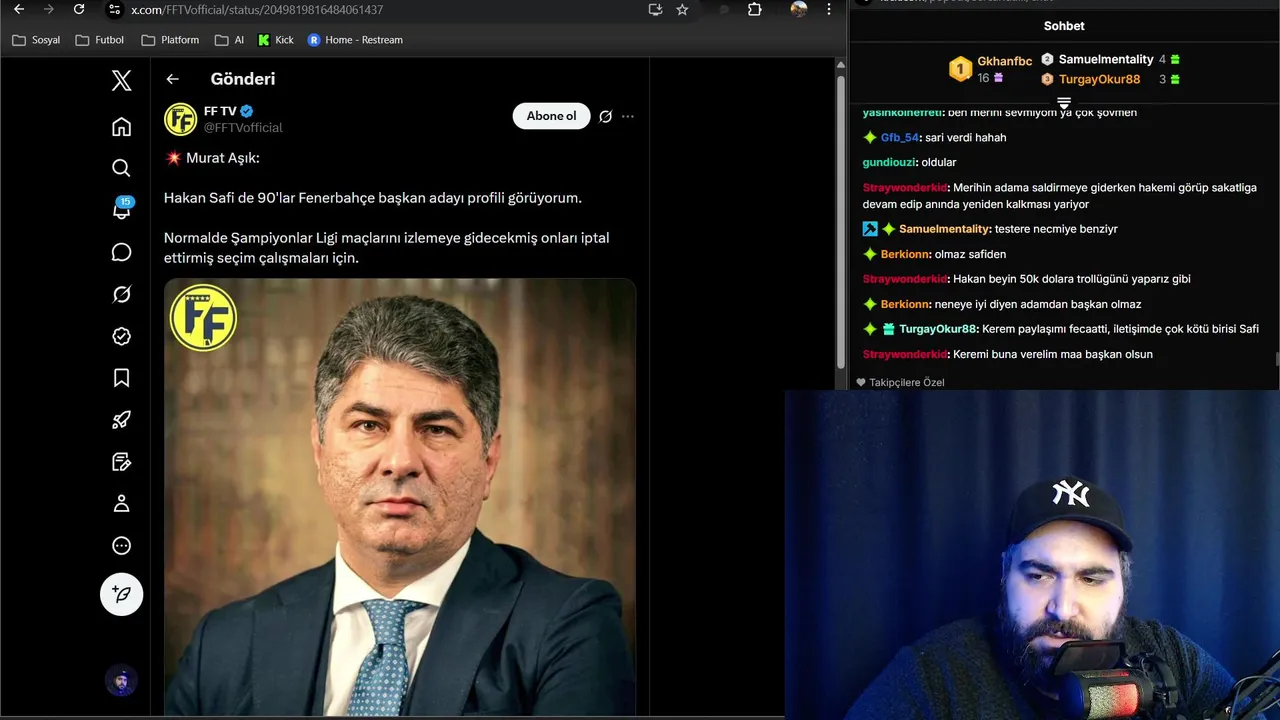The width and height of the screenshot is (1280, 720).
Task: Open Chrome three-dot menu
Action: (828, 9)
